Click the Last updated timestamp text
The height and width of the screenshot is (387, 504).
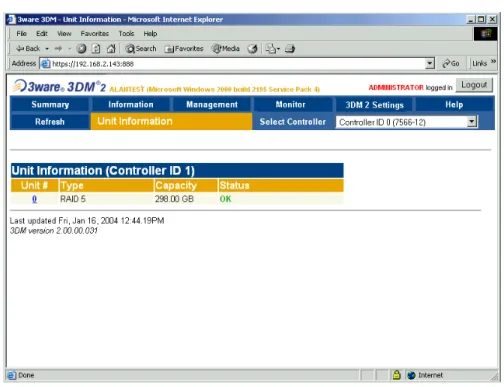87,221
